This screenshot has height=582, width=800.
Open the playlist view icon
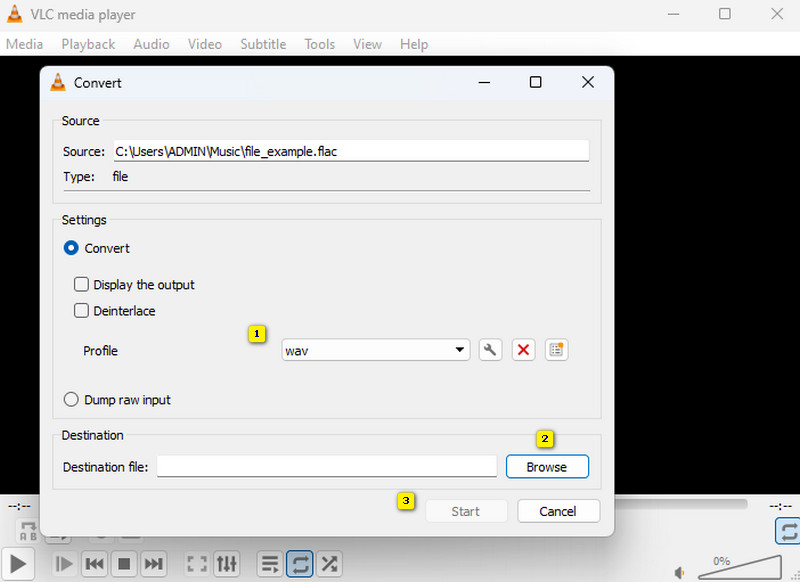[x=269, y=563]
